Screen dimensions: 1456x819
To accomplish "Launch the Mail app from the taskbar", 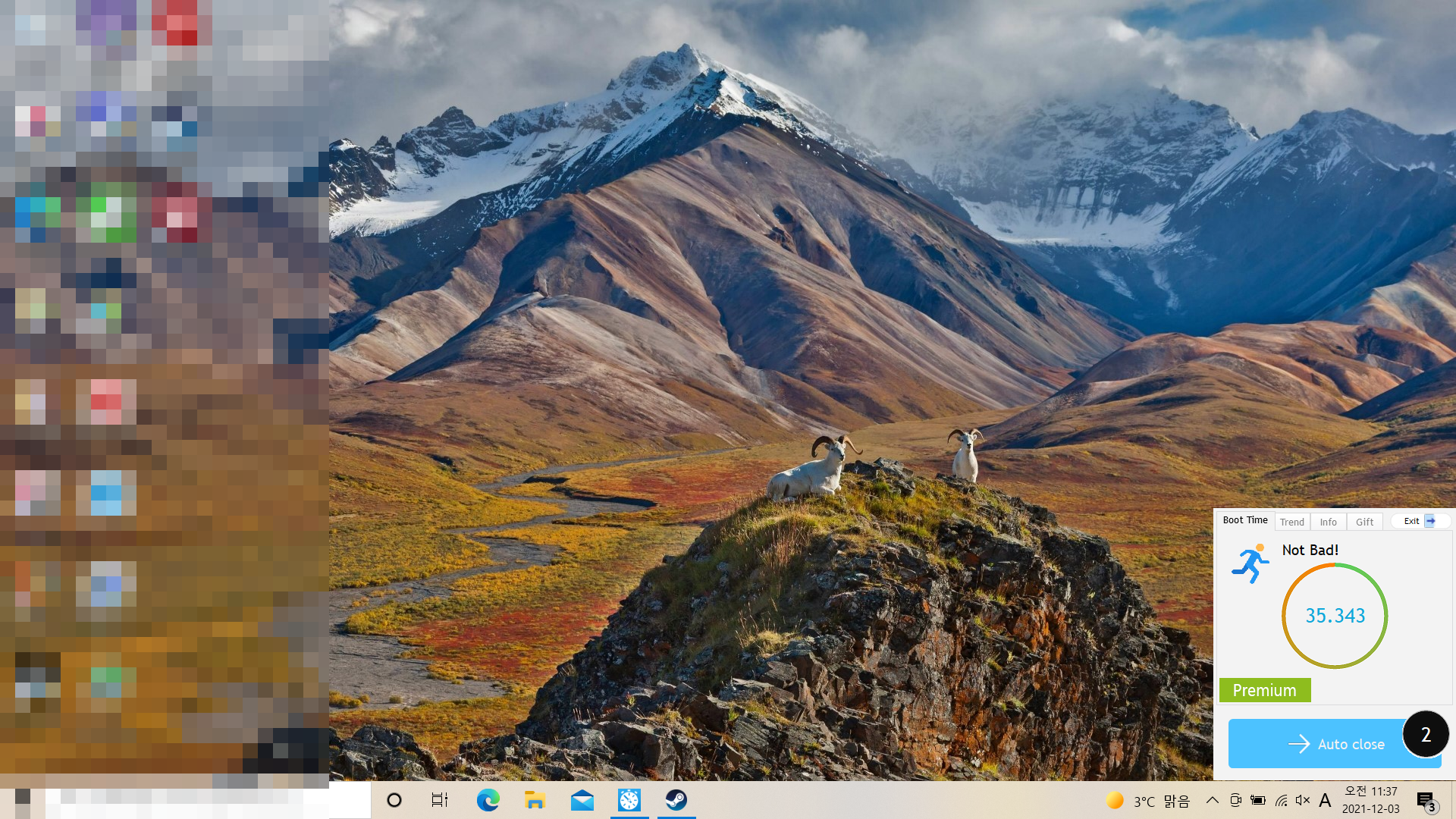I will 582,800.
